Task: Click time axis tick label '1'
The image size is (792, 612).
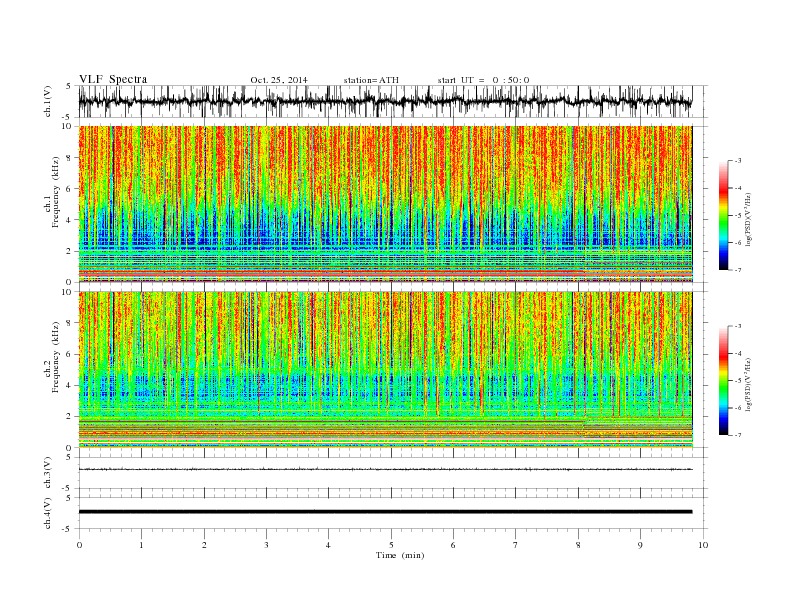Action: (141, 545)
